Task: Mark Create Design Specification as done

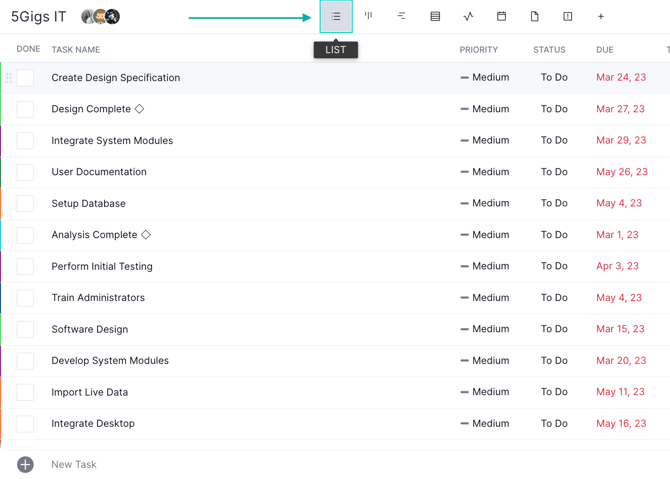Action: [x=25, y=78]
